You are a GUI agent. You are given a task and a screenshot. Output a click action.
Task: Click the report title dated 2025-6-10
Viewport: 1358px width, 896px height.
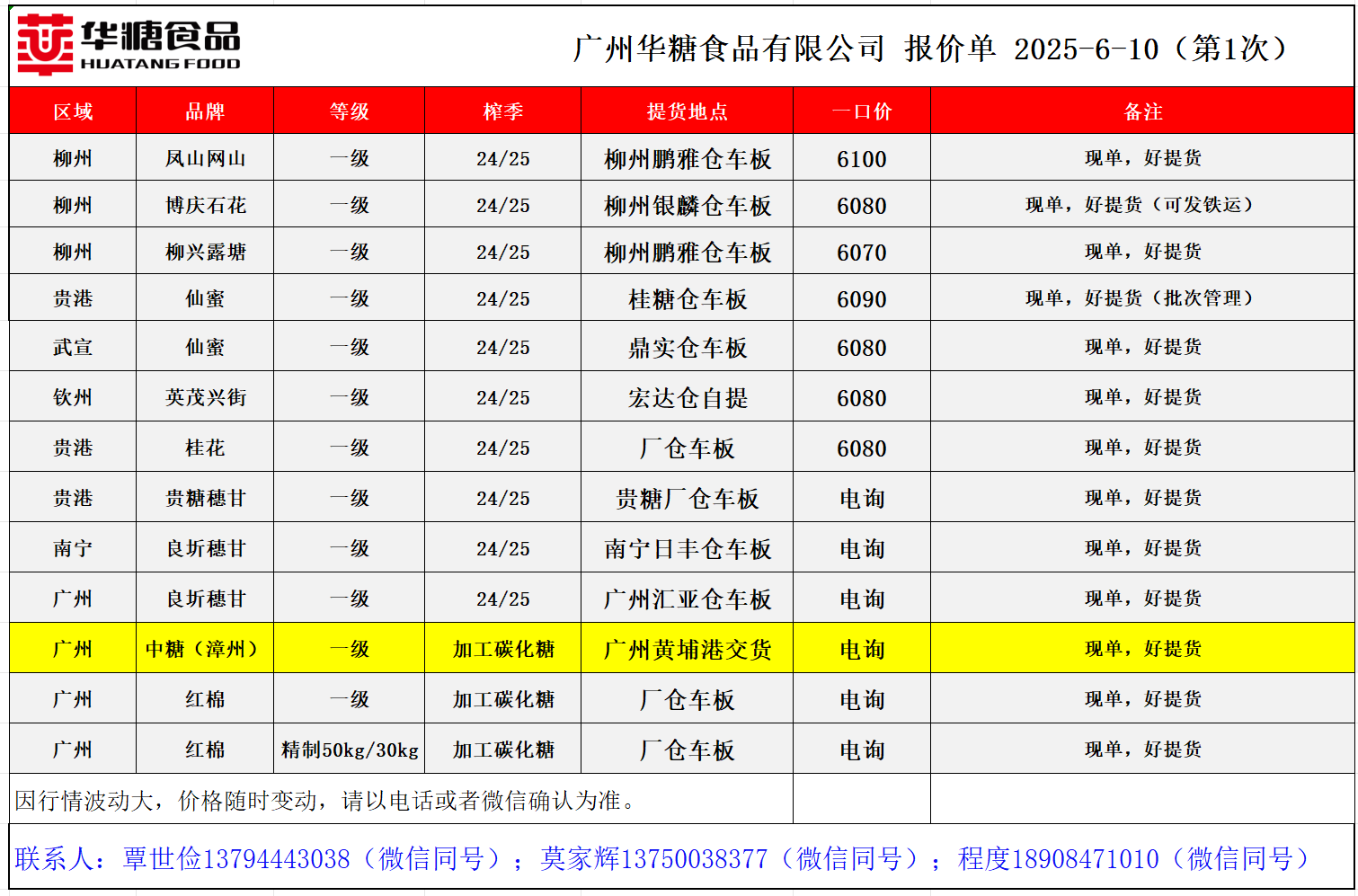[x=931, y=49]
